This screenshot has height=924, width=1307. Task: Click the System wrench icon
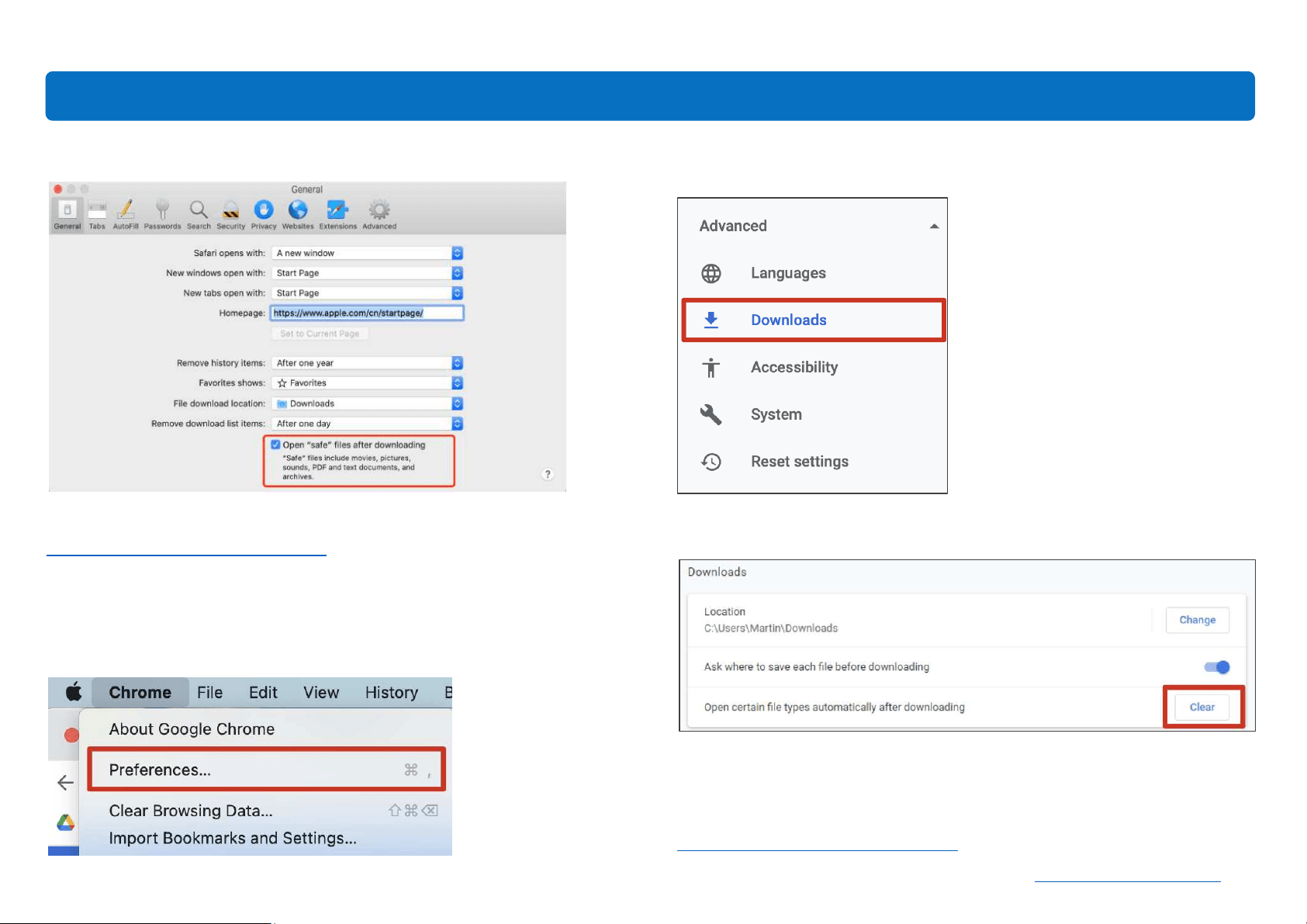[x=711, y=414]
